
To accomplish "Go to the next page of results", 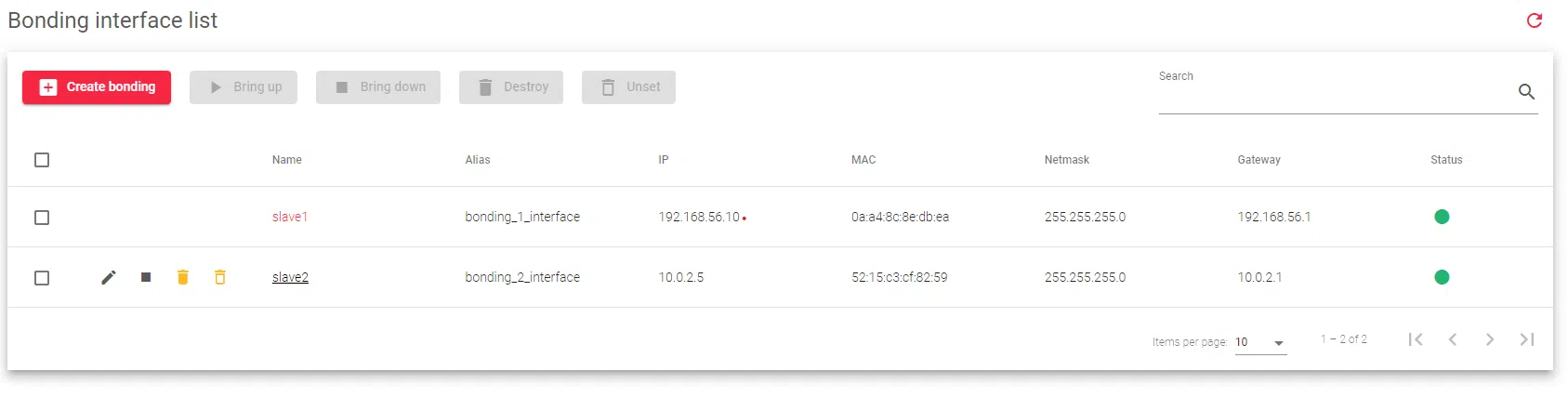I will tap(1490, 339).
